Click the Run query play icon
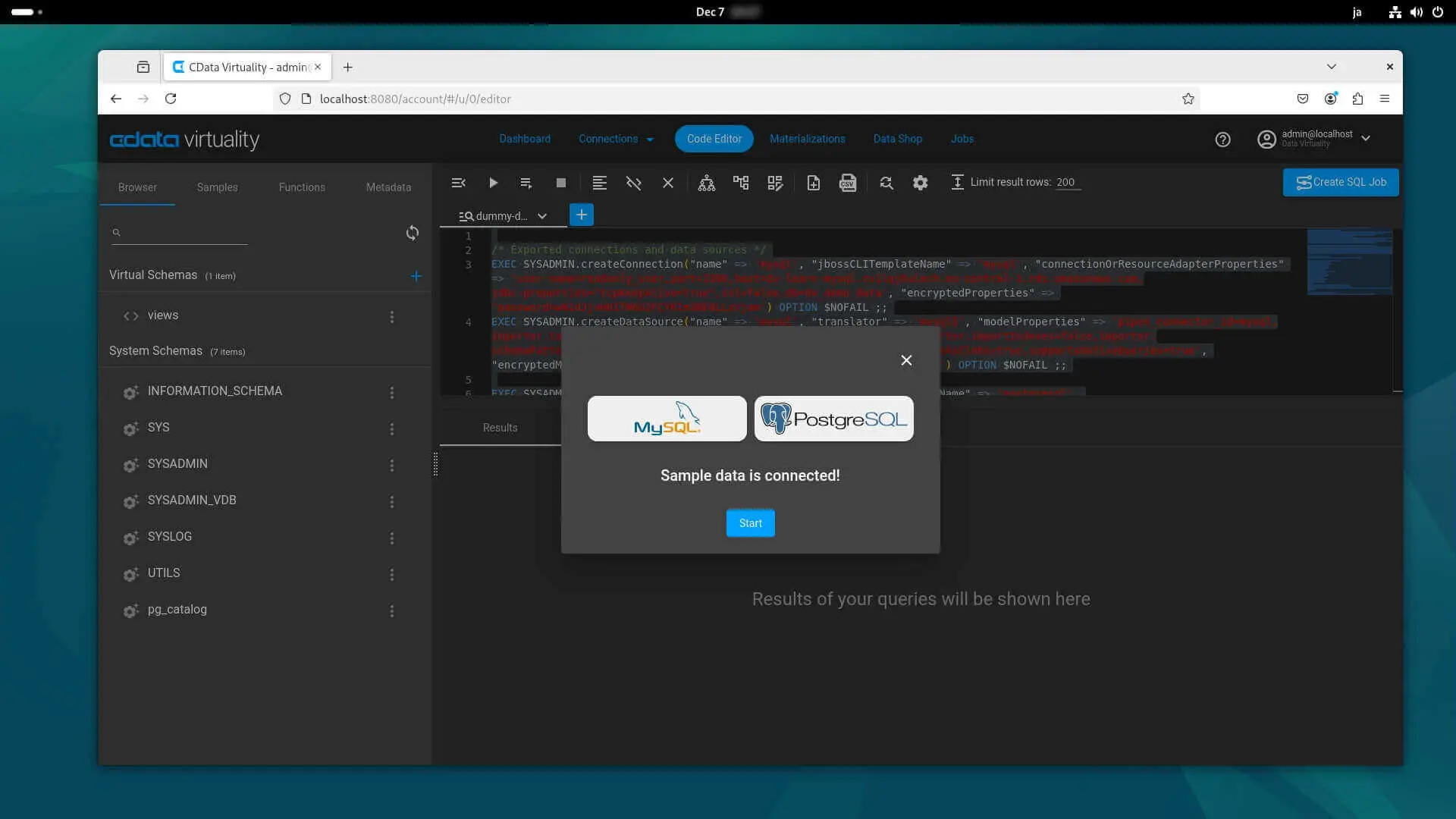 pyautogui.click(x=493, y=183)
